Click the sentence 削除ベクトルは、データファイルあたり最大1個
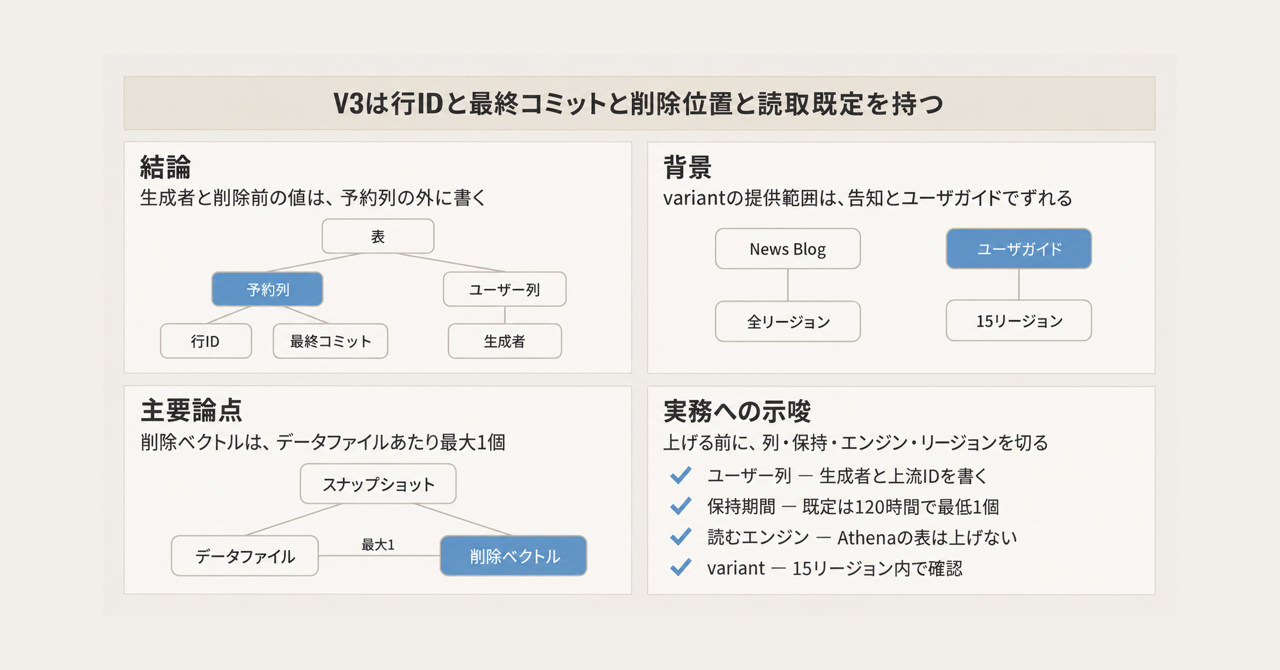Image resolution: width=1280 pixels, height=670 pixels. tap(325, 442)
